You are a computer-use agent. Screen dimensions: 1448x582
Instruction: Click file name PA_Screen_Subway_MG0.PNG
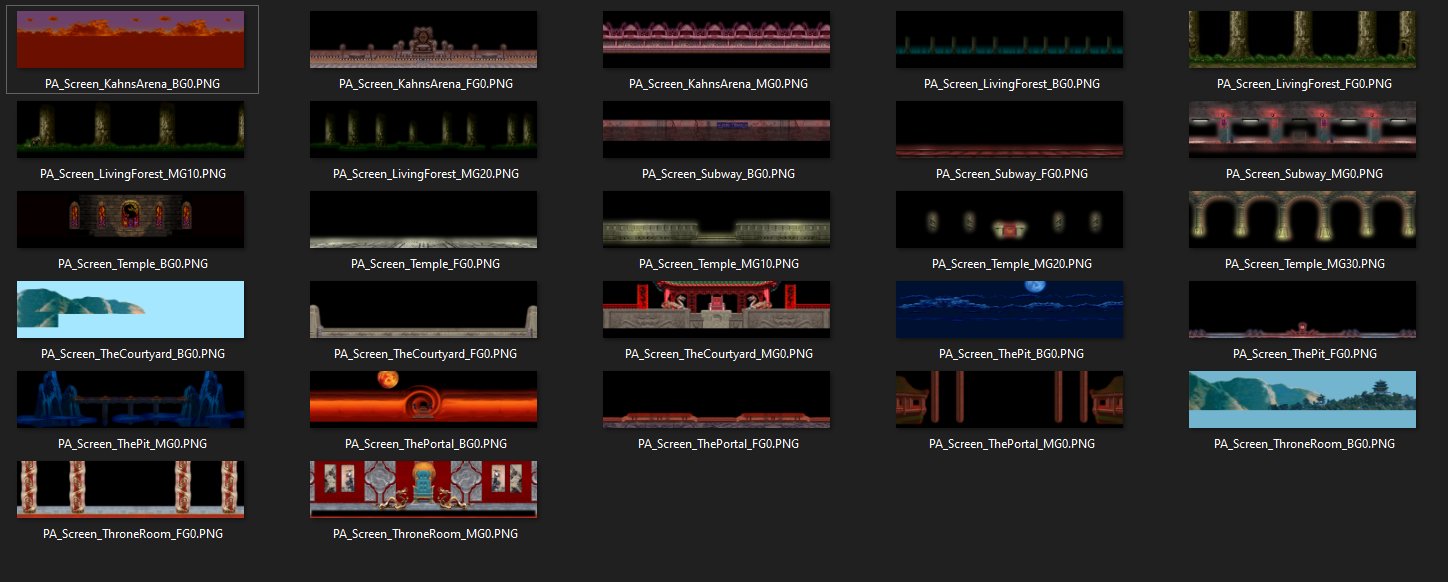pos(1304,174)
